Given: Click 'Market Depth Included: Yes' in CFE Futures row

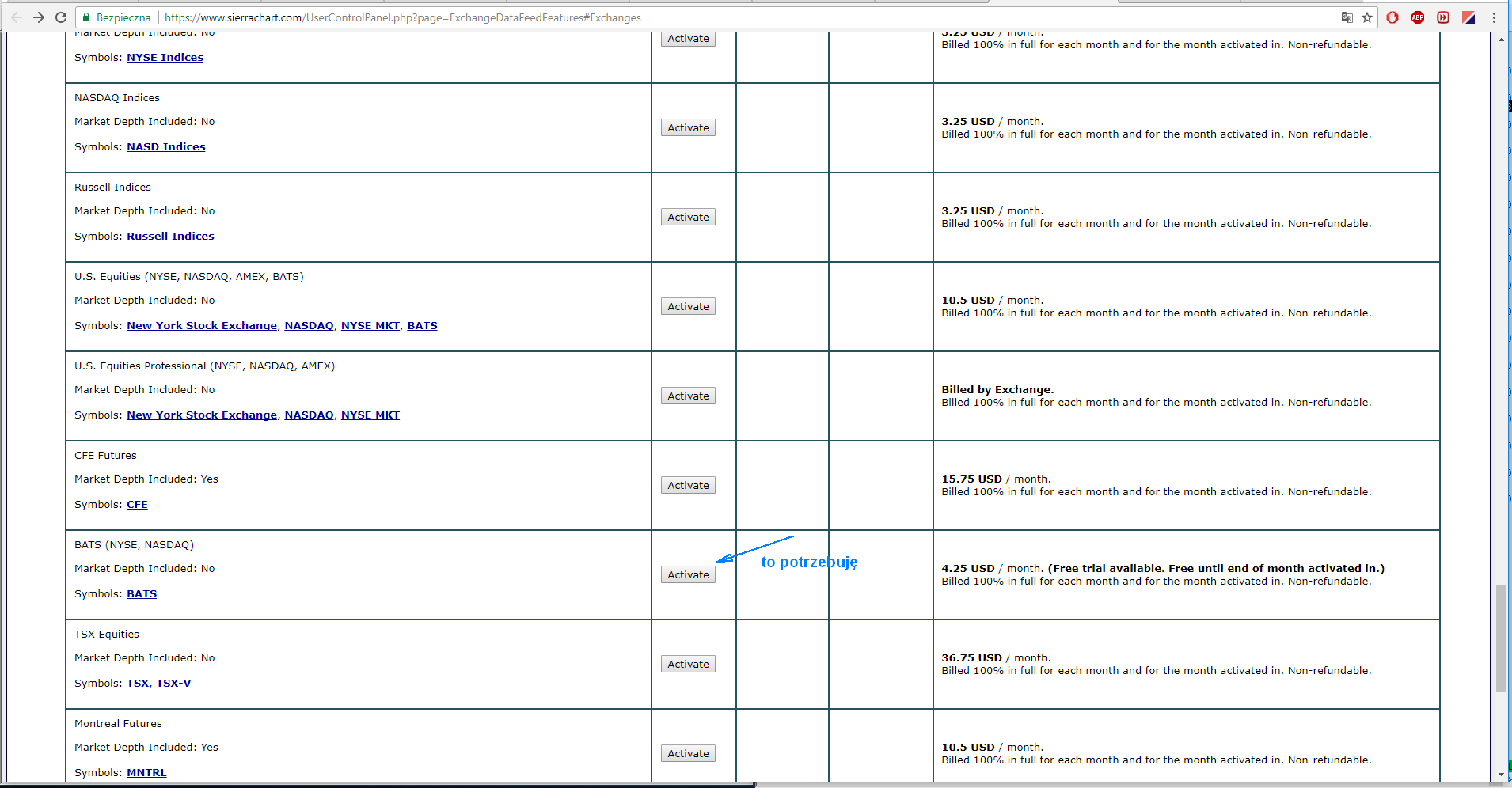Looking at the screenshot, I should pos(146,479).
